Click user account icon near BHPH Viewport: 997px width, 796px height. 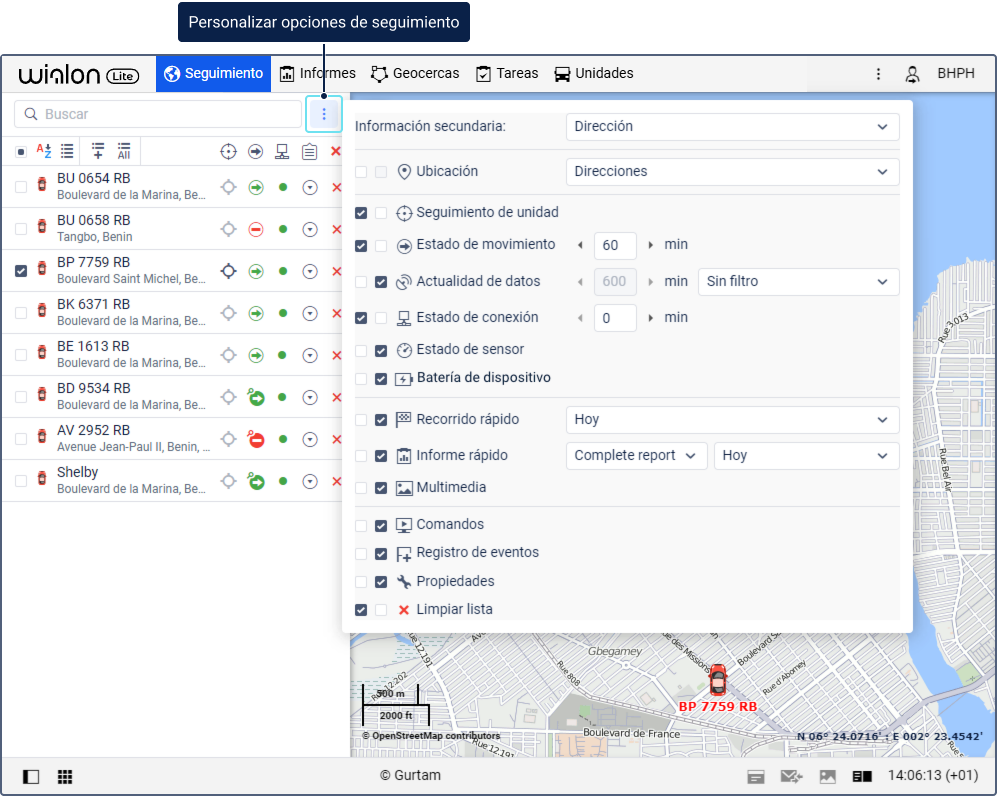(x=912, y=74)
